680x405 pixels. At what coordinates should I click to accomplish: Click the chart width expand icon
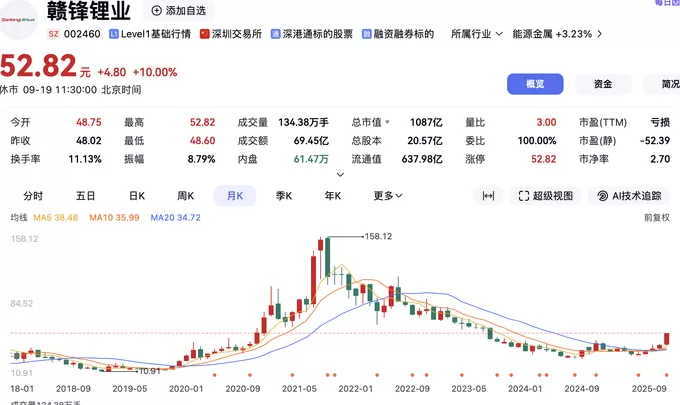tap(488, 196)
